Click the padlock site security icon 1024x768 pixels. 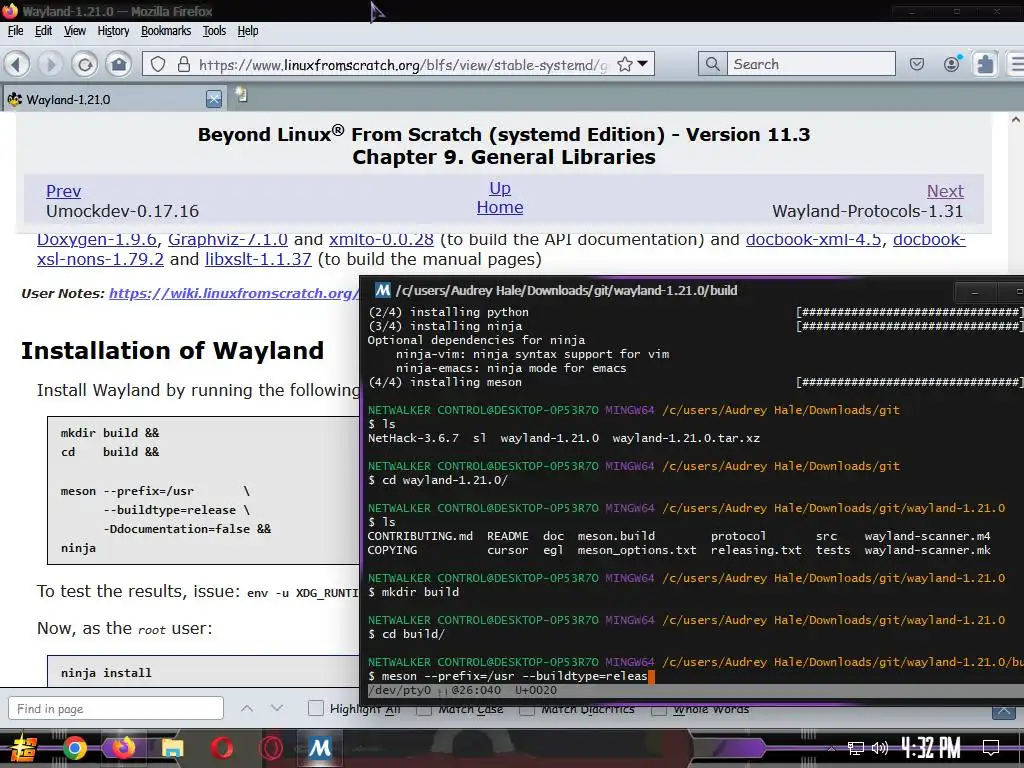(184, 64)
